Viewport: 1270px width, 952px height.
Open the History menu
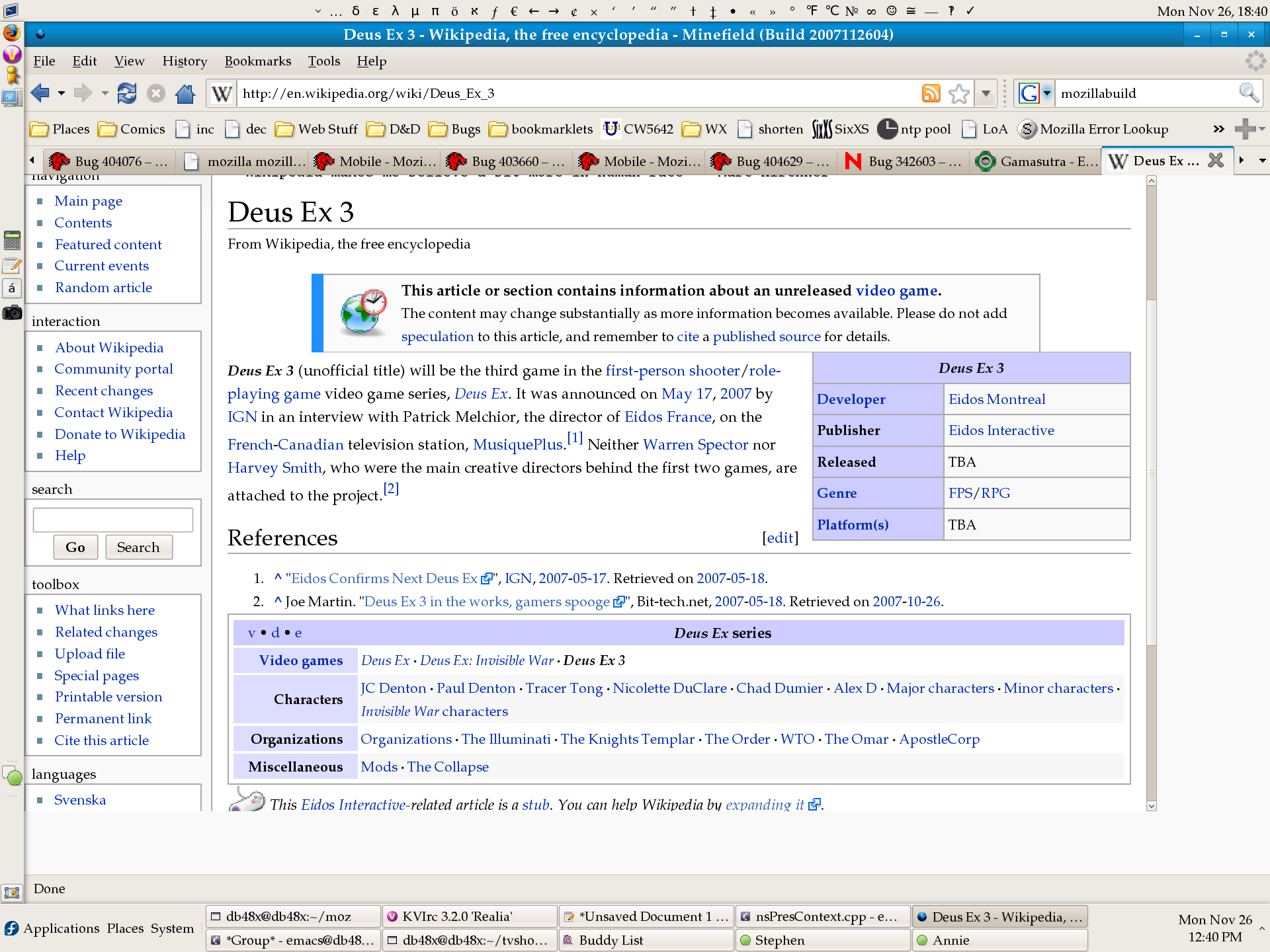pyautogui.click(x=185, y=61)
